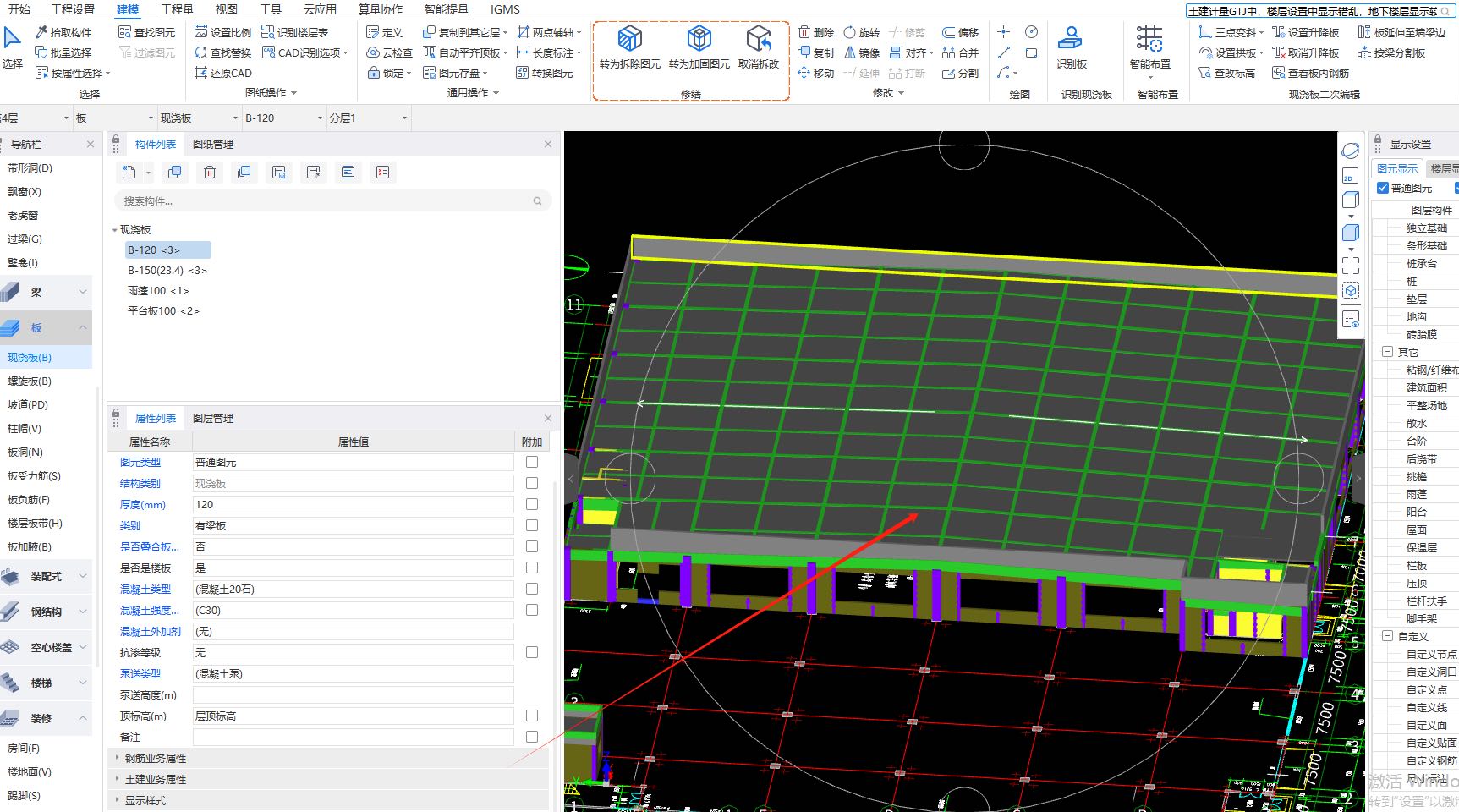This screenshot has height=812, width=1459.
Task: Select 雨篷100 <1> in component list
Action: [x=158, y=291]
